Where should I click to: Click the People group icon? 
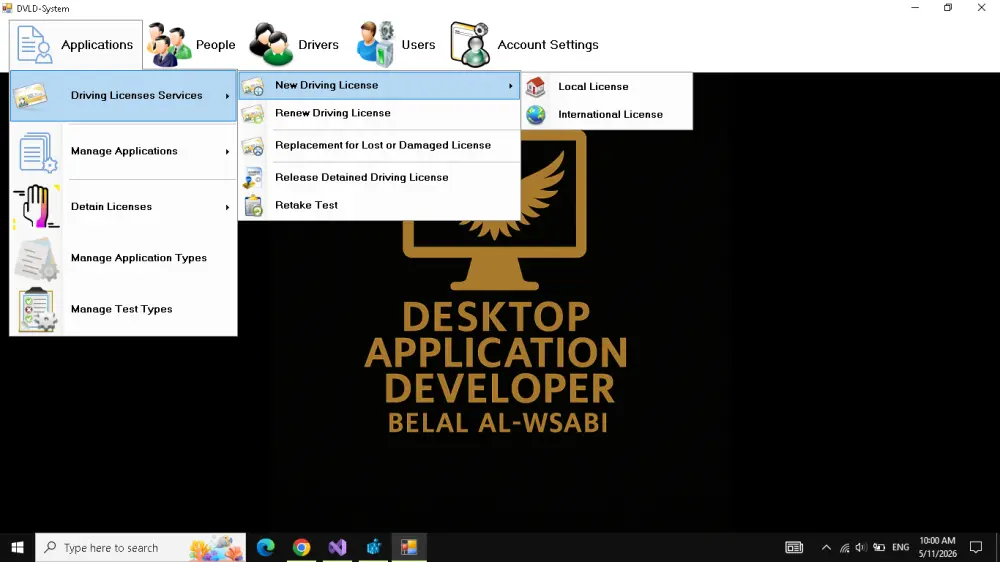point(168,44)
